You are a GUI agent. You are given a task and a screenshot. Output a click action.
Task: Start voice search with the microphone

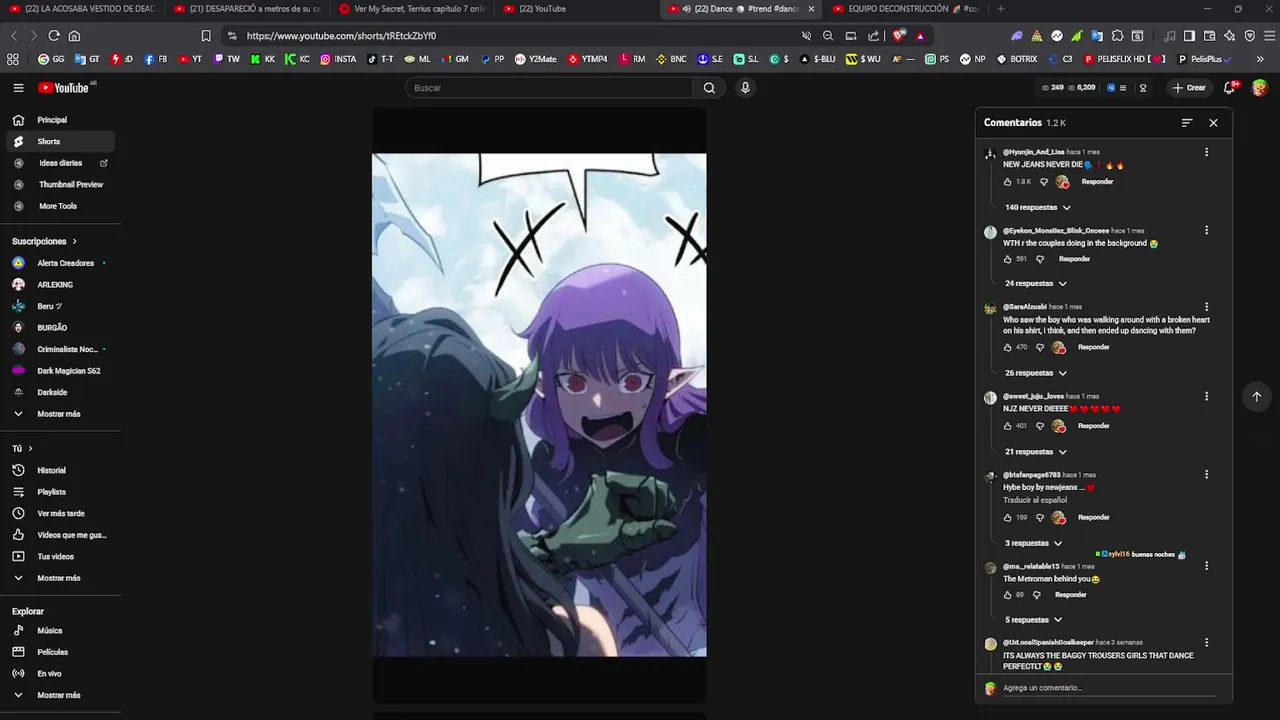pos(745,88)
